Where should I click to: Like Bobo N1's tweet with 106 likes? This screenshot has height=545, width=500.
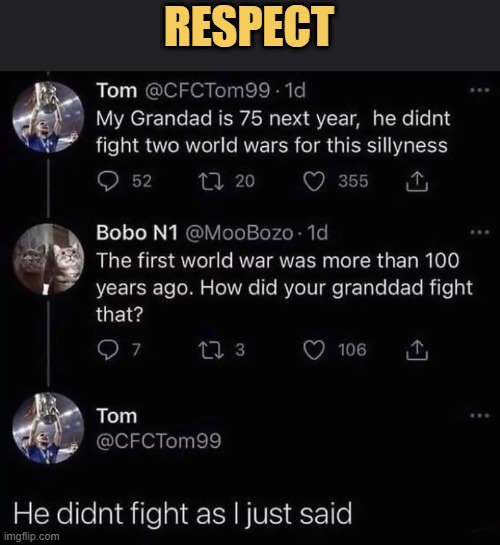[314, 350]
